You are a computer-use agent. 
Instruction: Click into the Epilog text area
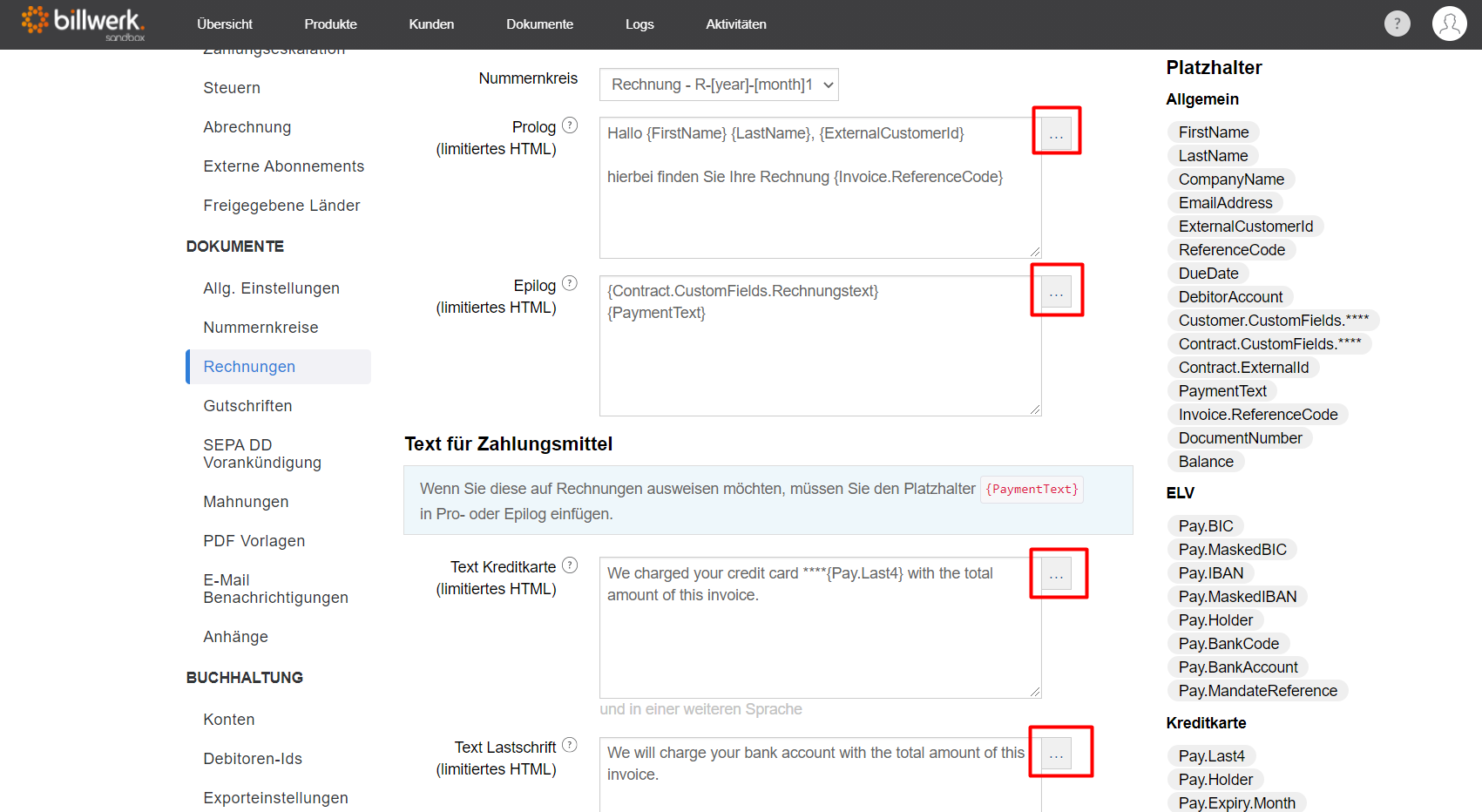coord(820,346)
